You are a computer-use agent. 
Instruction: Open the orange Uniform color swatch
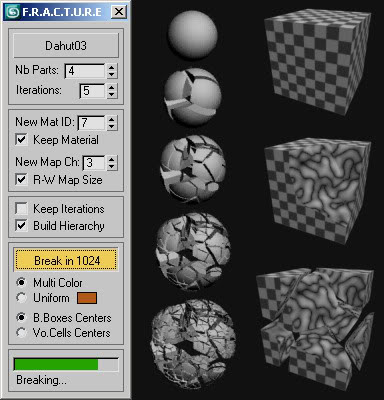(x=87, y=298)
